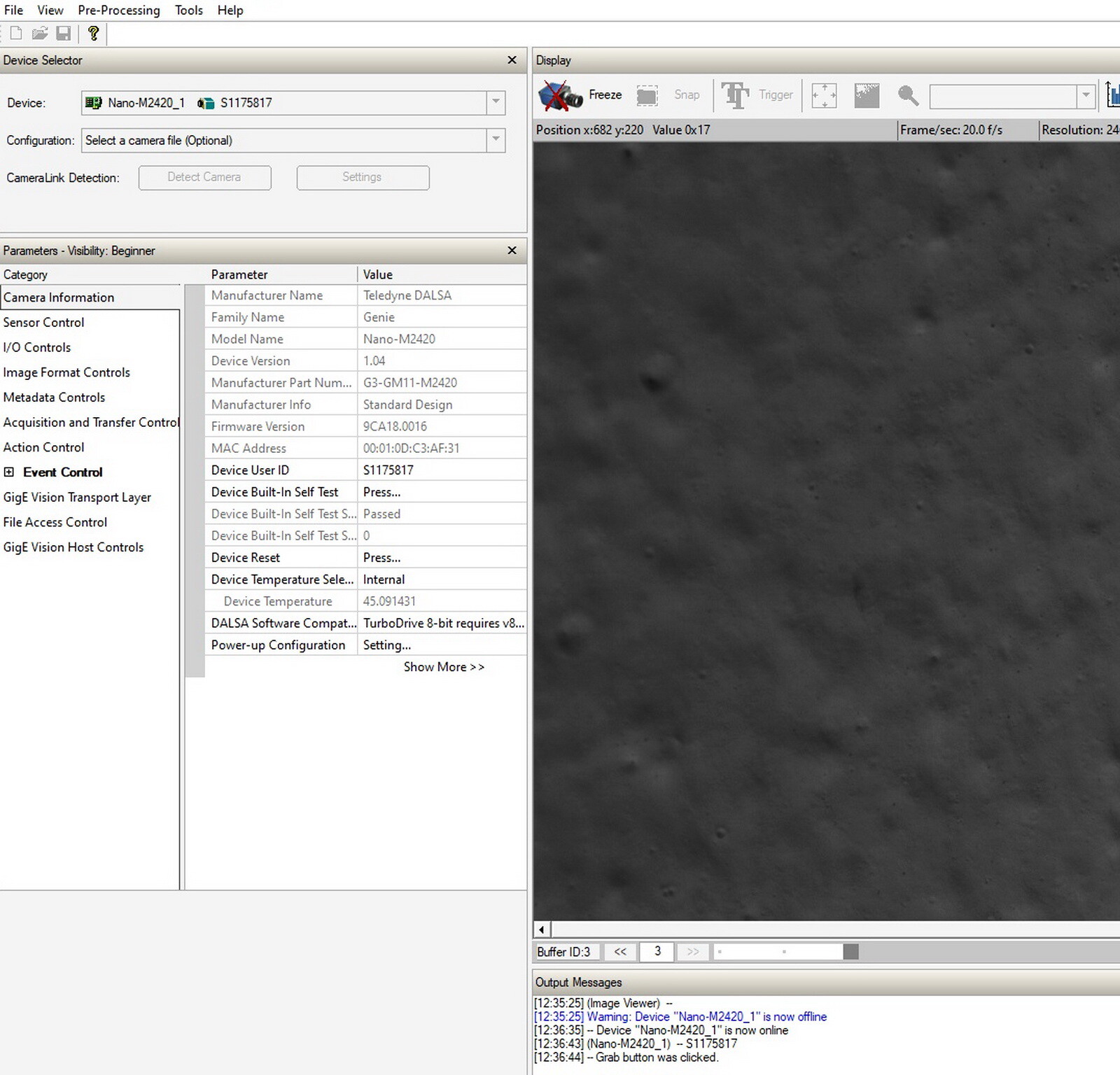Click the save floppy disk icon
This screenshot has width=1120, height=1075.
(64, 33)
